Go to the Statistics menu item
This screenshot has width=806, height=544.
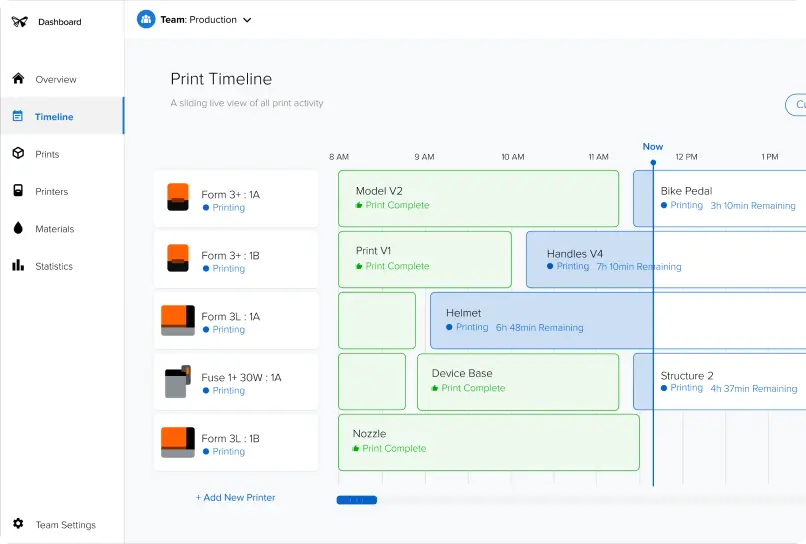point(54,266)
